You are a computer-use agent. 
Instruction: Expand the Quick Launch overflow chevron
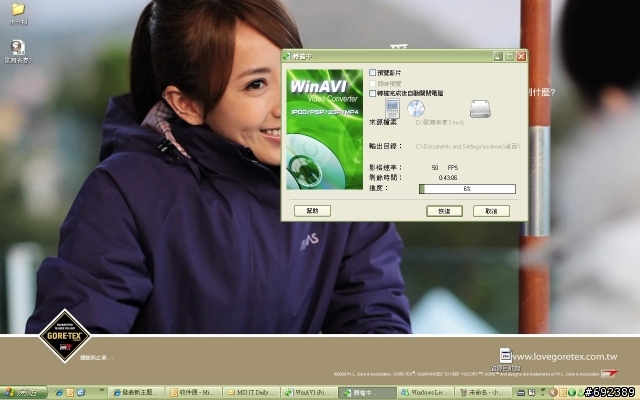[102, 390]
